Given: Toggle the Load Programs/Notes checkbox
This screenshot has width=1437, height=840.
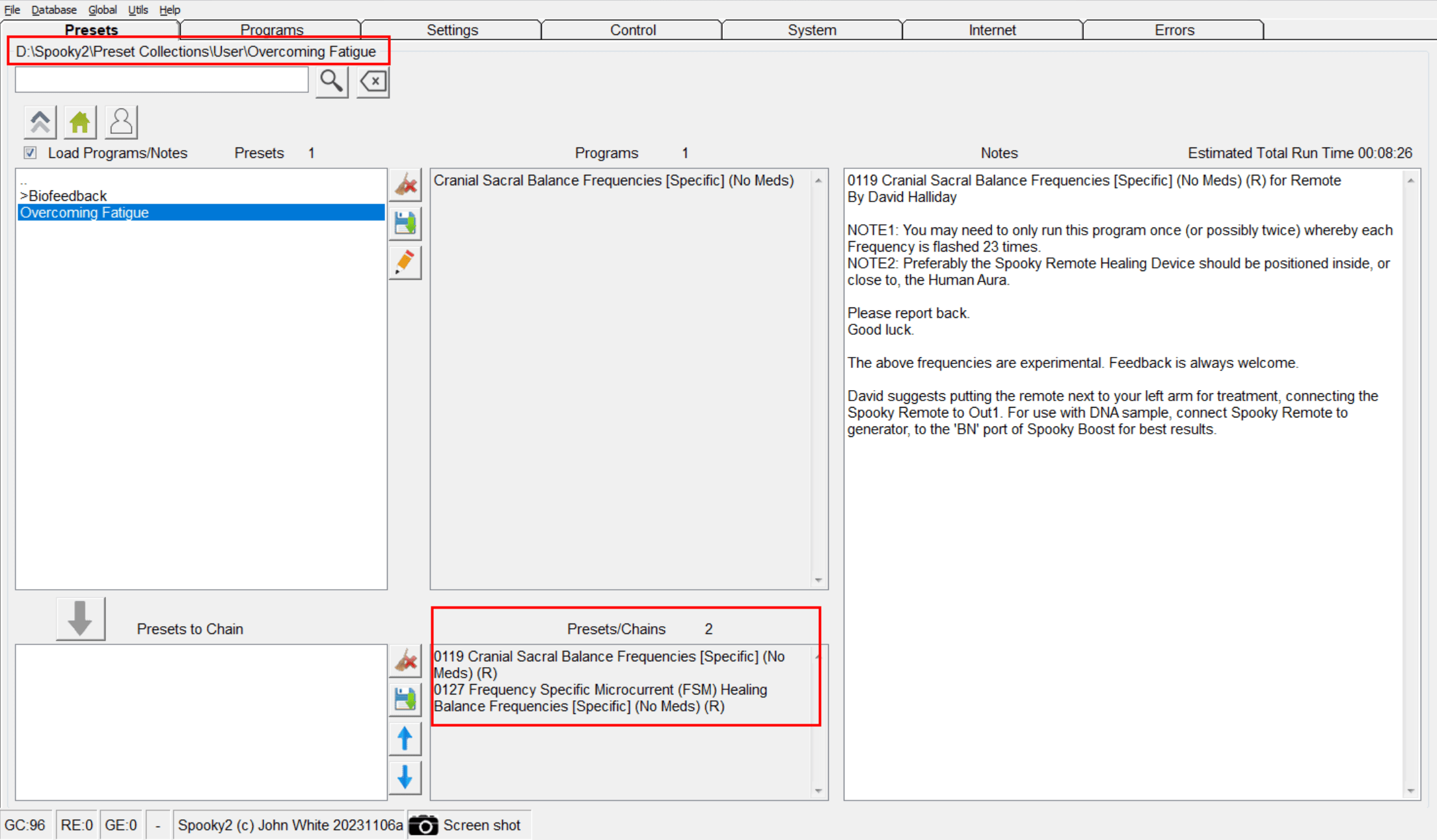Looking at the screenshot, I should tap(30, 153).
